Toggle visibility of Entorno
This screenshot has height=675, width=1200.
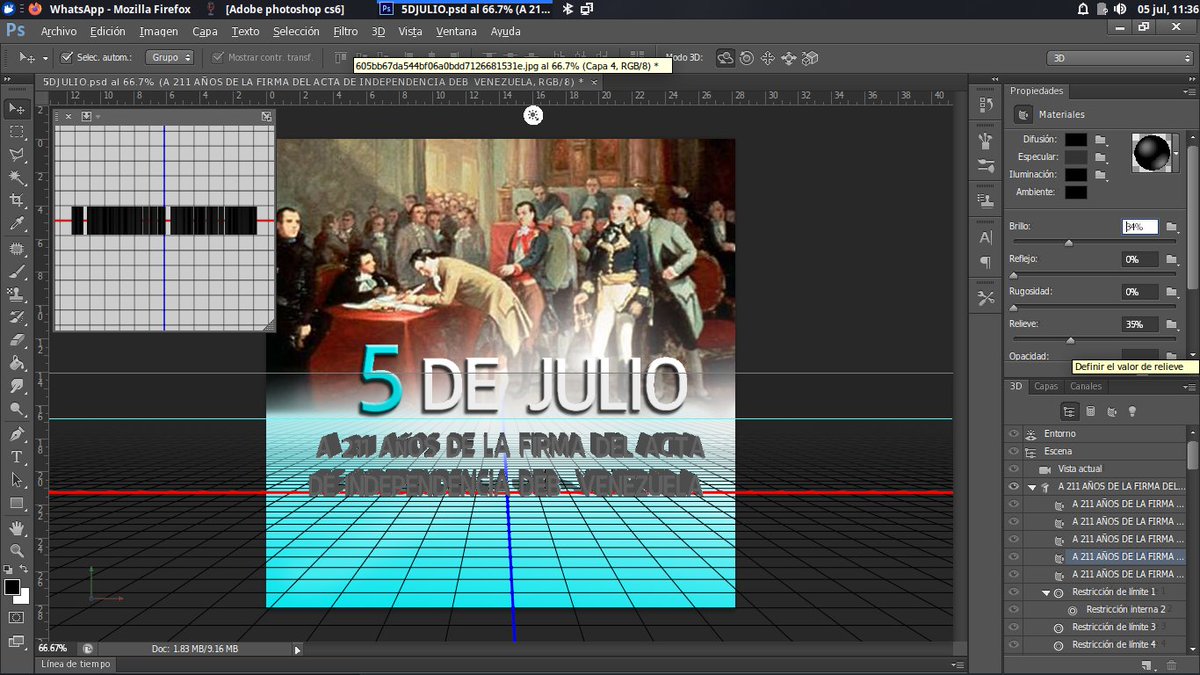pyautogui.click(x=1014, y=434)
